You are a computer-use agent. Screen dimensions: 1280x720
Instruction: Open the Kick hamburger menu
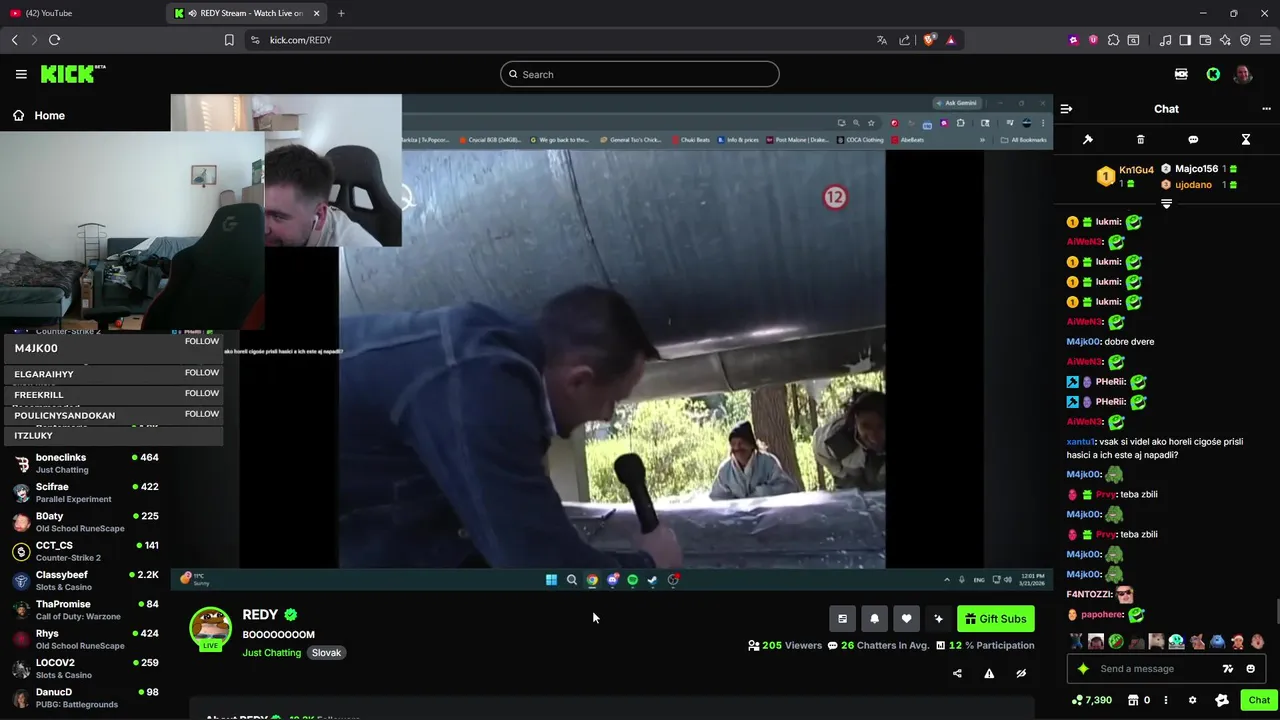point(21,74)
